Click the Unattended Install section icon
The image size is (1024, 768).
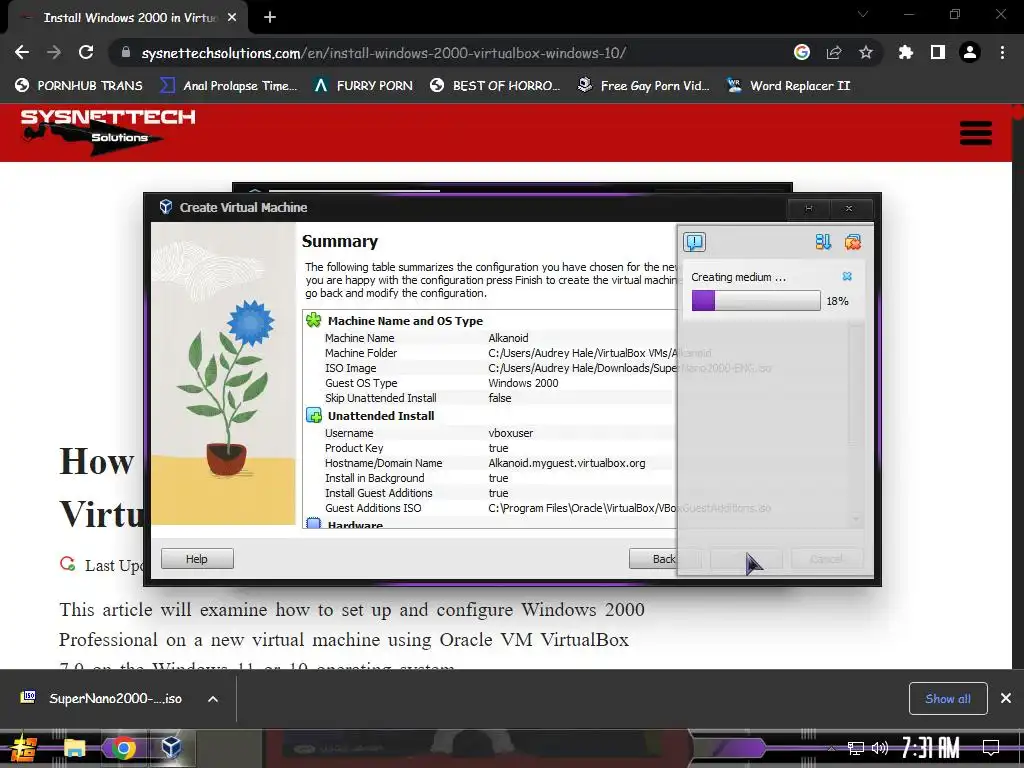click(314, 415)
